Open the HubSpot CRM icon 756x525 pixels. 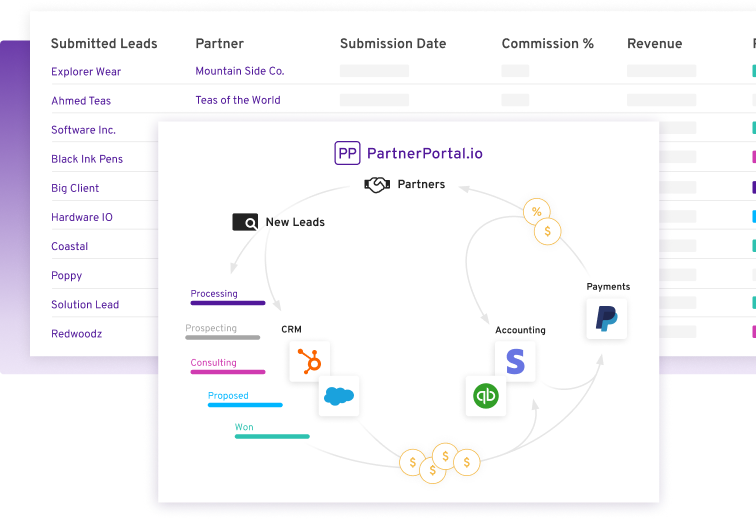310,362
